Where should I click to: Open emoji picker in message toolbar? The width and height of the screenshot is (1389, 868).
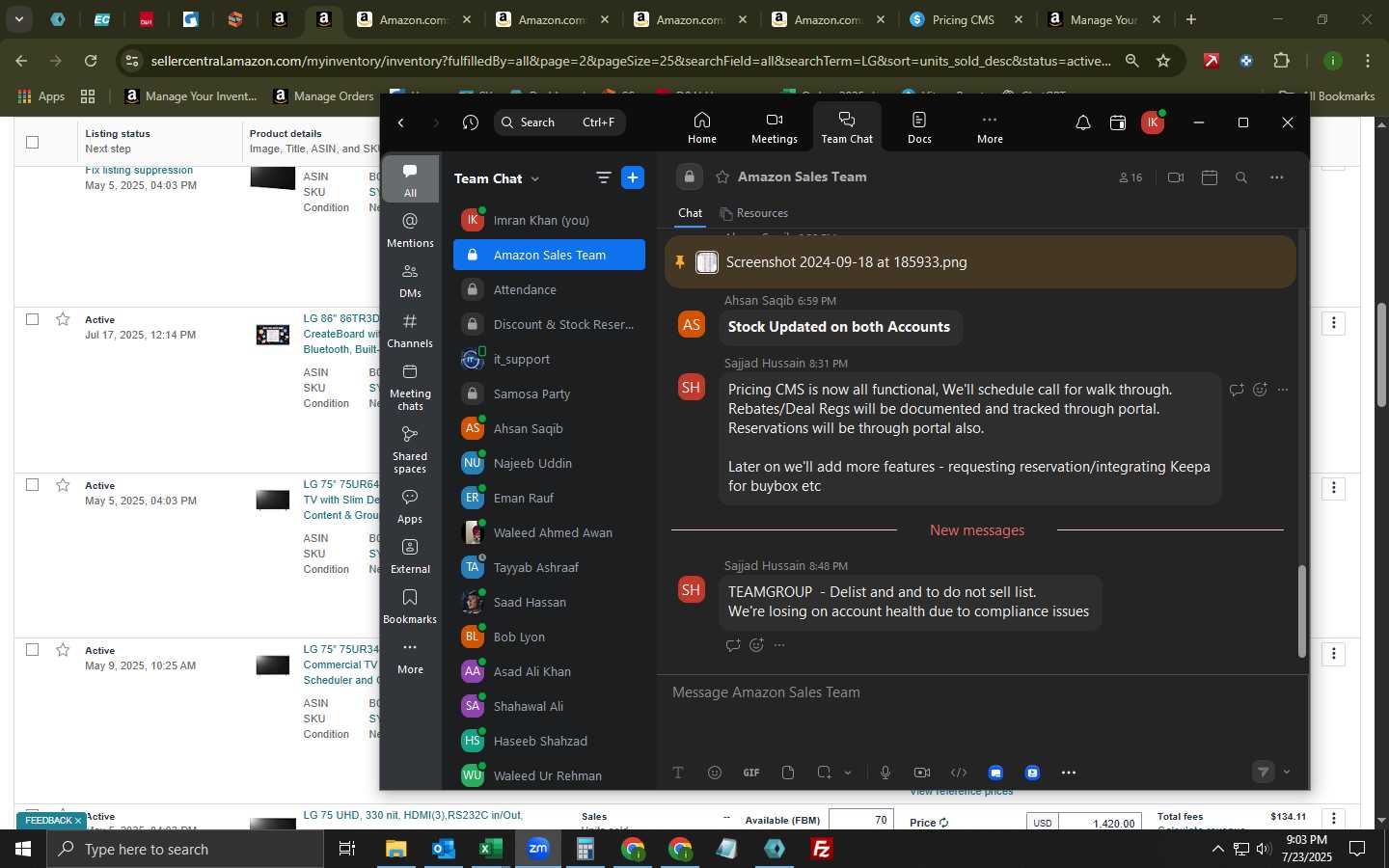pos(715,773)
